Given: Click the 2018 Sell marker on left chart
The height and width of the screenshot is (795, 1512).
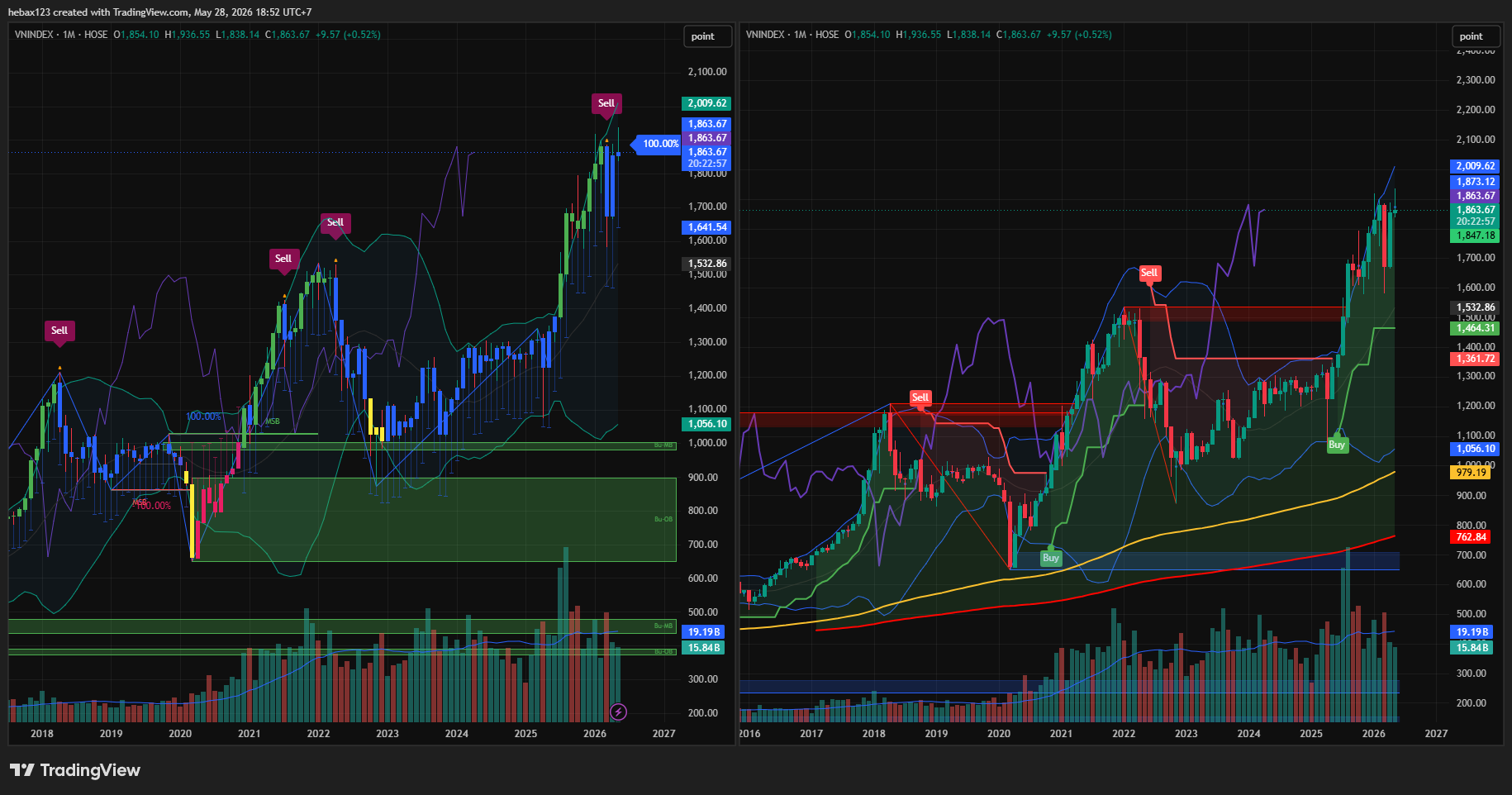Looking at the screenshot, I should pos(59,331).
